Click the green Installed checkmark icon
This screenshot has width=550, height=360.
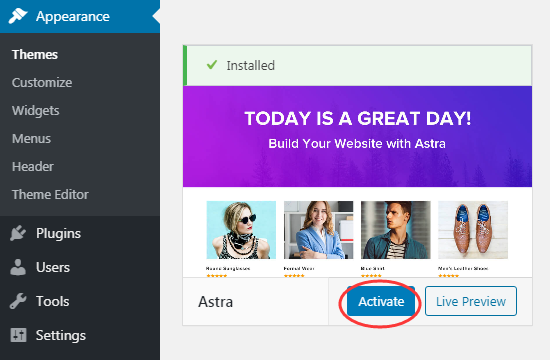[212, 65]
